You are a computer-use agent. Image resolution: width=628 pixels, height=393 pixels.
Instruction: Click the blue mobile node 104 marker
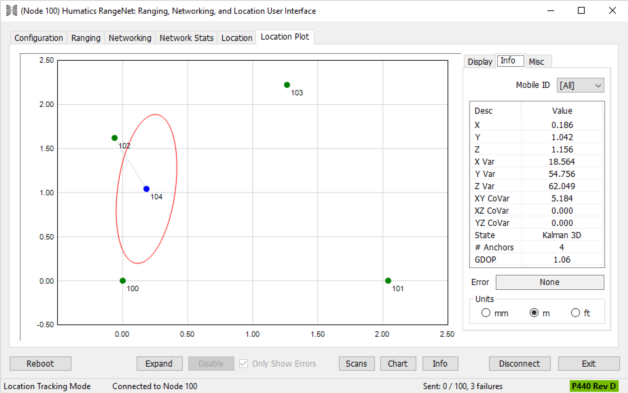[x=147, y=189]
